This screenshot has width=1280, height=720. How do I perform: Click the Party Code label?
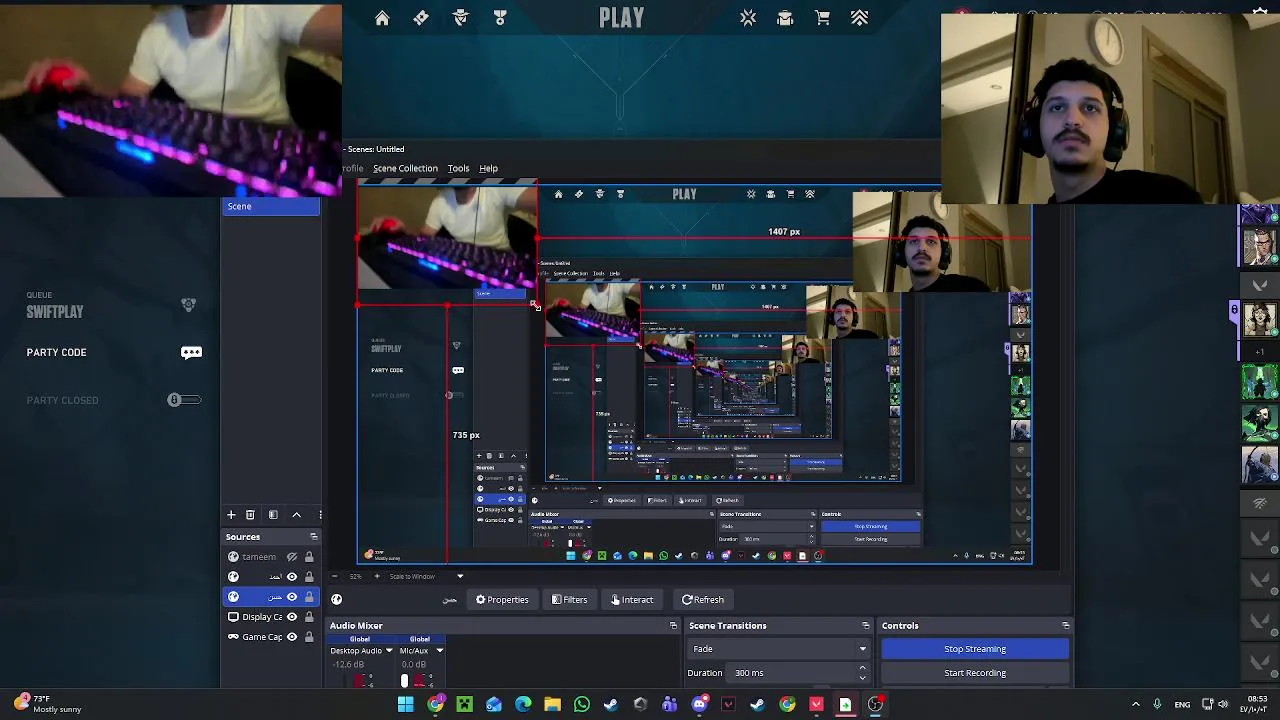point(57,352)
